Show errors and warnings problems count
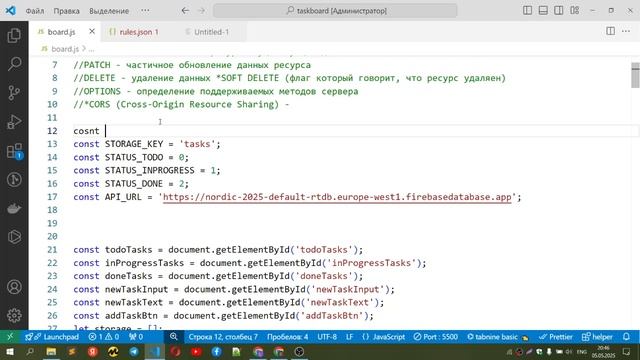This screenshot has height=360, width=640. coord(104,337)
